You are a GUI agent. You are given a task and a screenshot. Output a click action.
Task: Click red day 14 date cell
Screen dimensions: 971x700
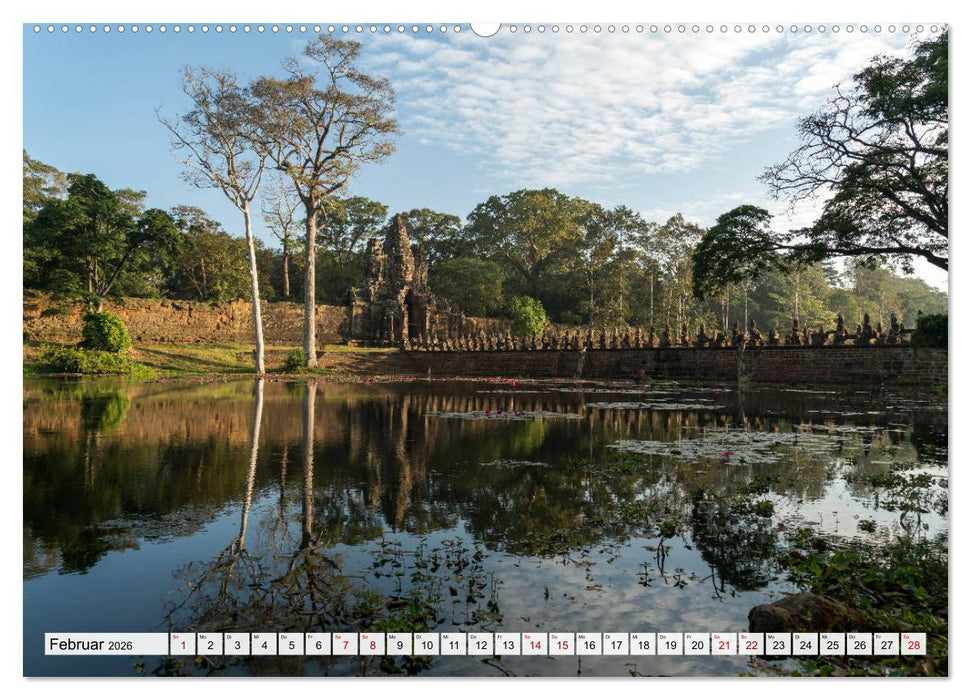click(534, 645)
